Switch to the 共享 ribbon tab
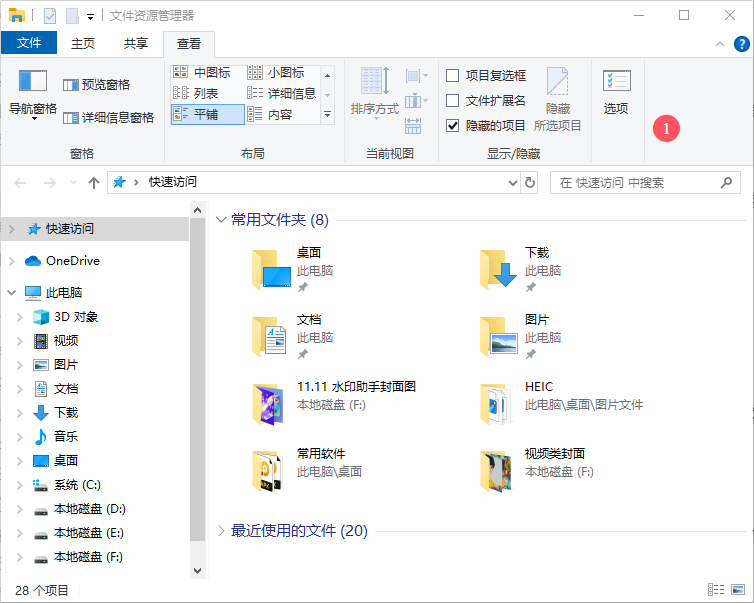The image size is (754, 603). pyautogui.click(x=136, y=43)
